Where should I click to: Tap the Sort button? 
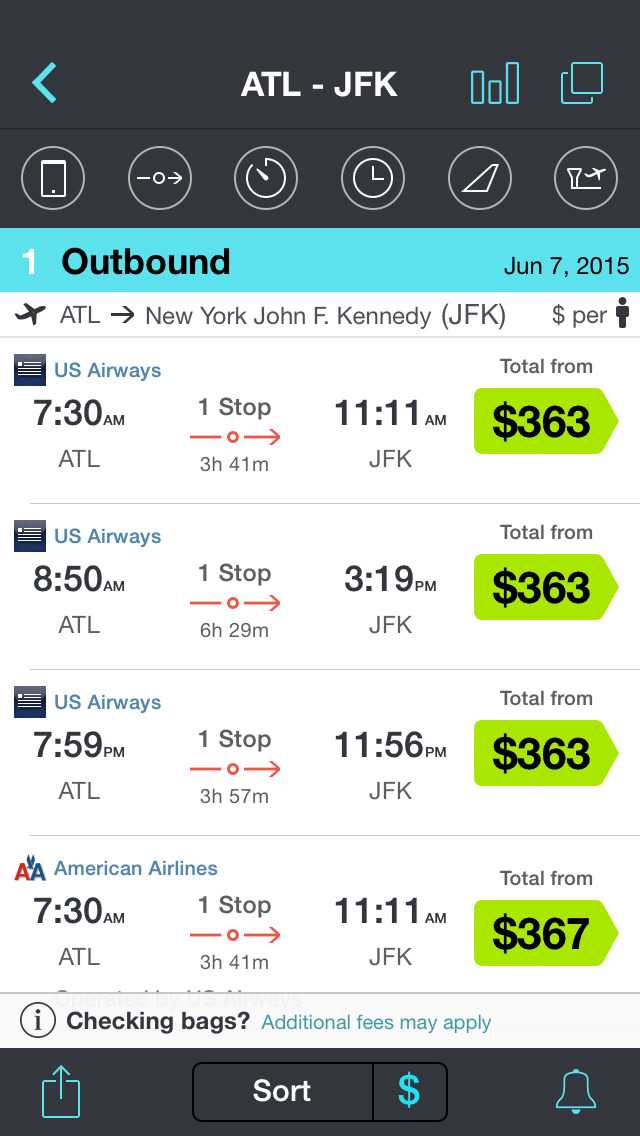[282, 1091]
